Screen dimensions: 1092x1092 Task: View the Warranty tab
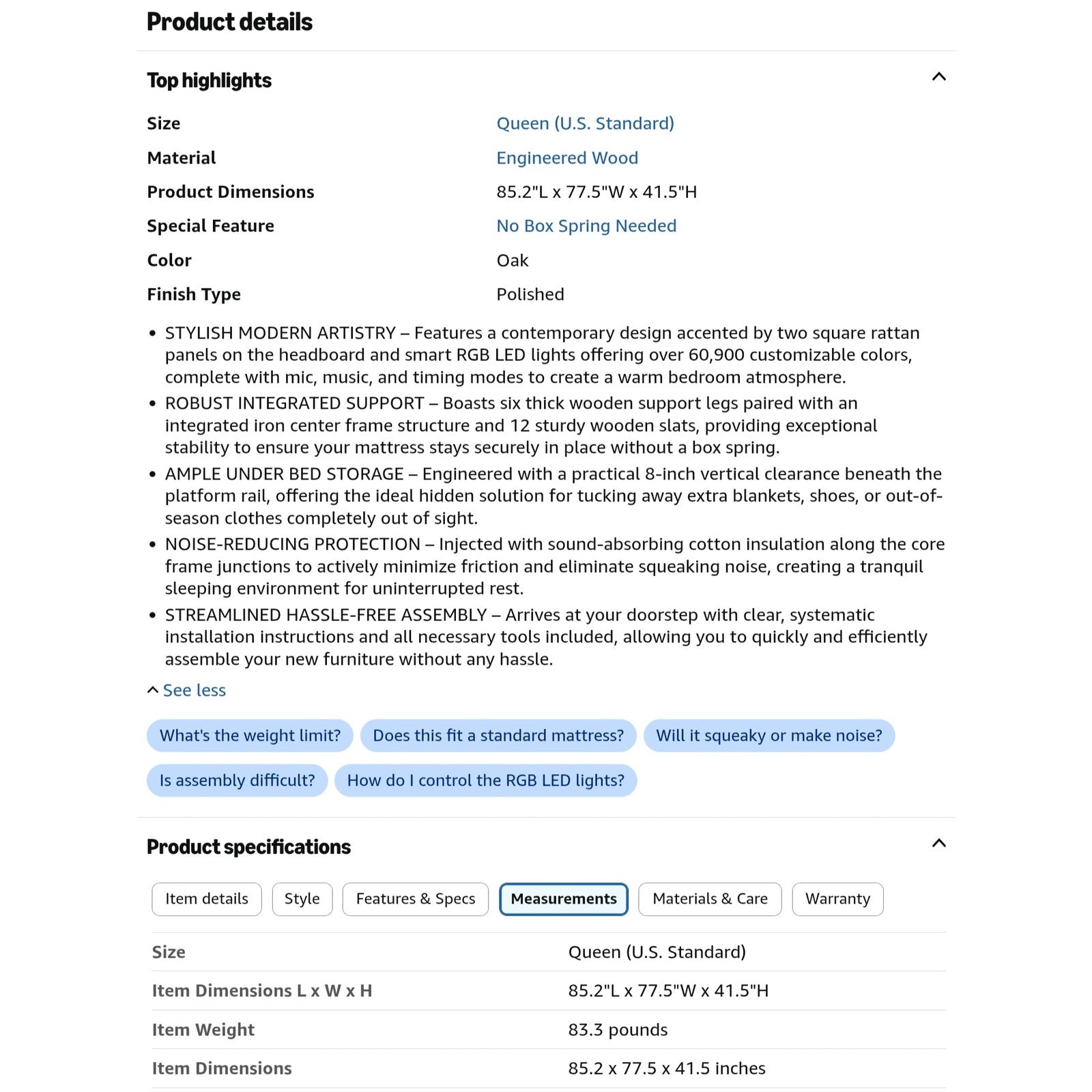coord(837,899)
